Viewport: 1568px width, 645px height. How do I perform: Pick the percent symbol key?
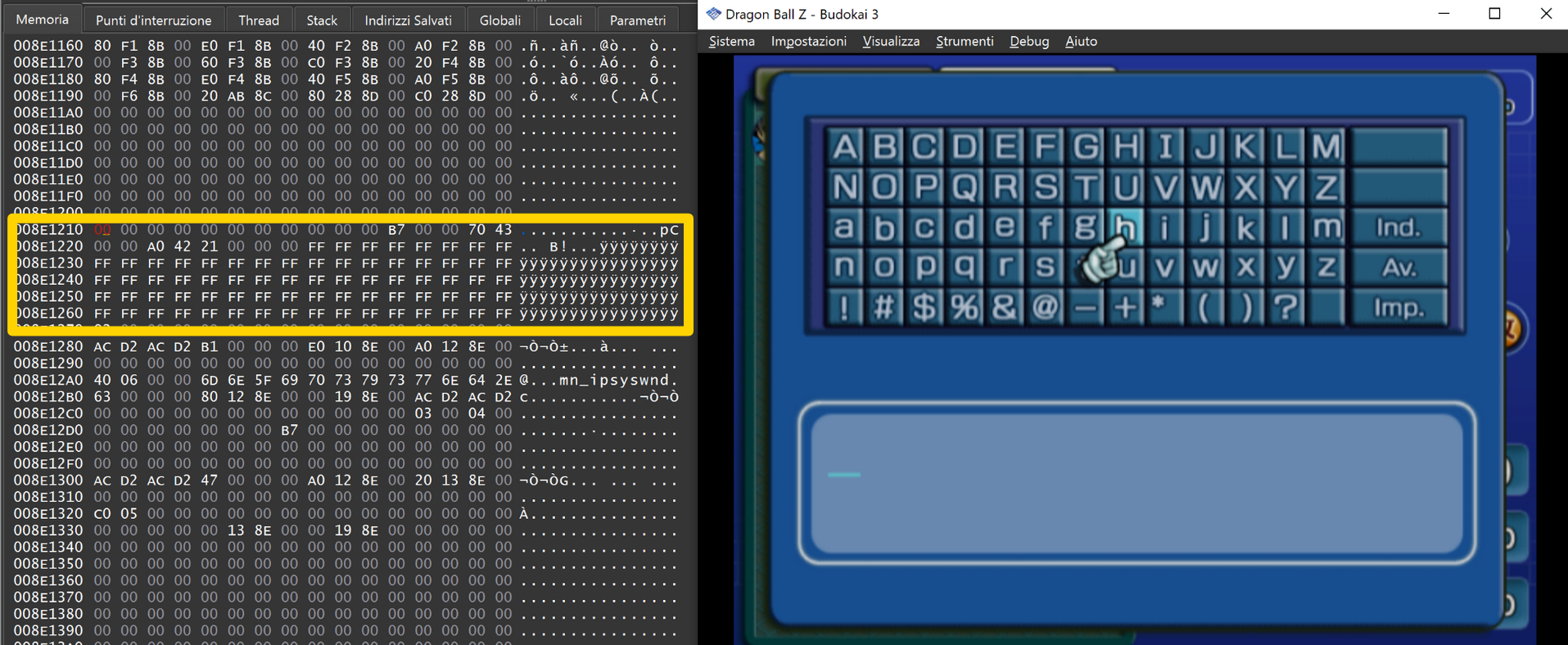(x=965, y=307)
